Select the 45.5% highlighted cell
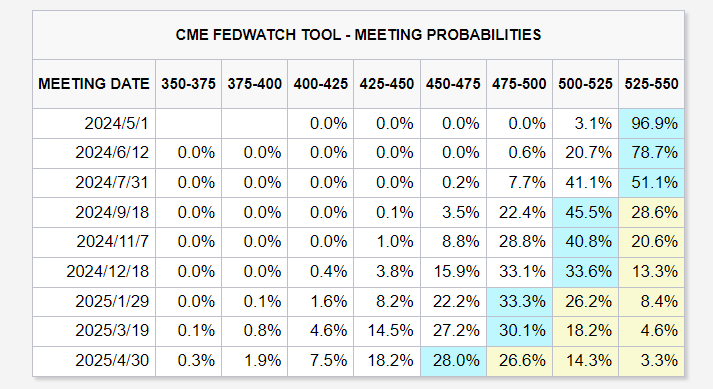 [x=586, y=212]
